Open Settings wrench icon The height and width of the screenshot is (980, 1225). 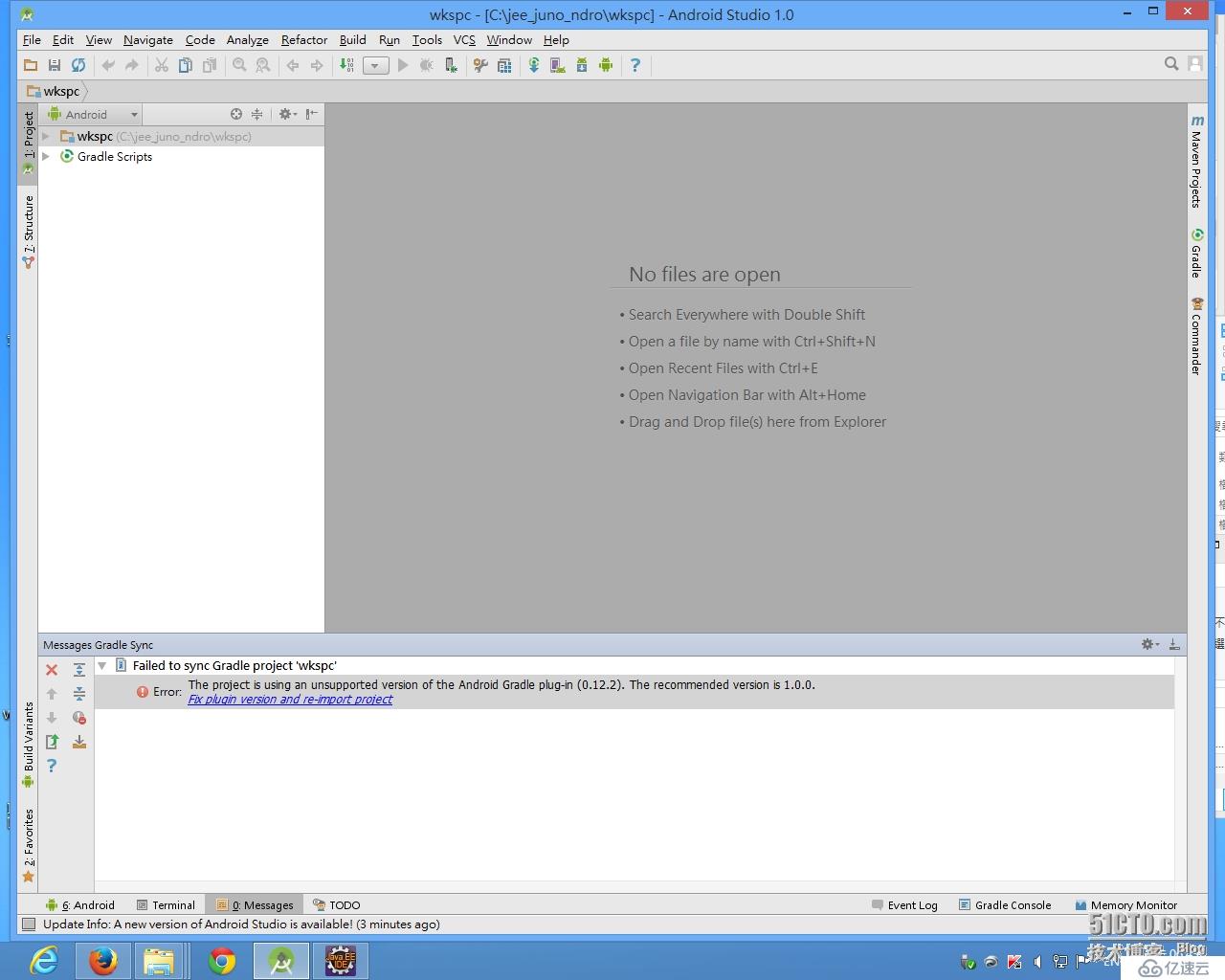coord(480,65)
